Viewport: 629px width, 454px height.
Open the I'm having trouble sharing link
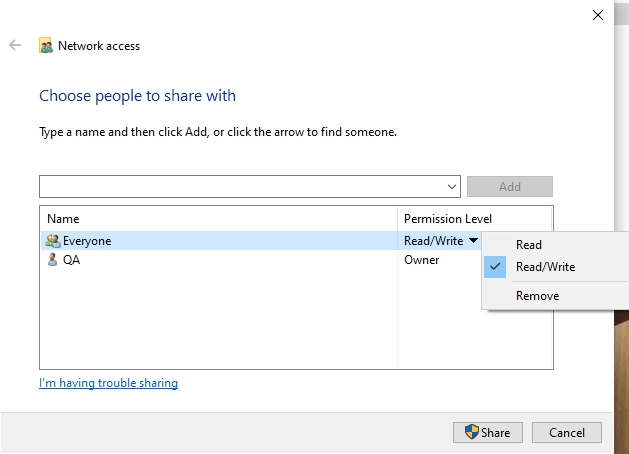[108, 383]
